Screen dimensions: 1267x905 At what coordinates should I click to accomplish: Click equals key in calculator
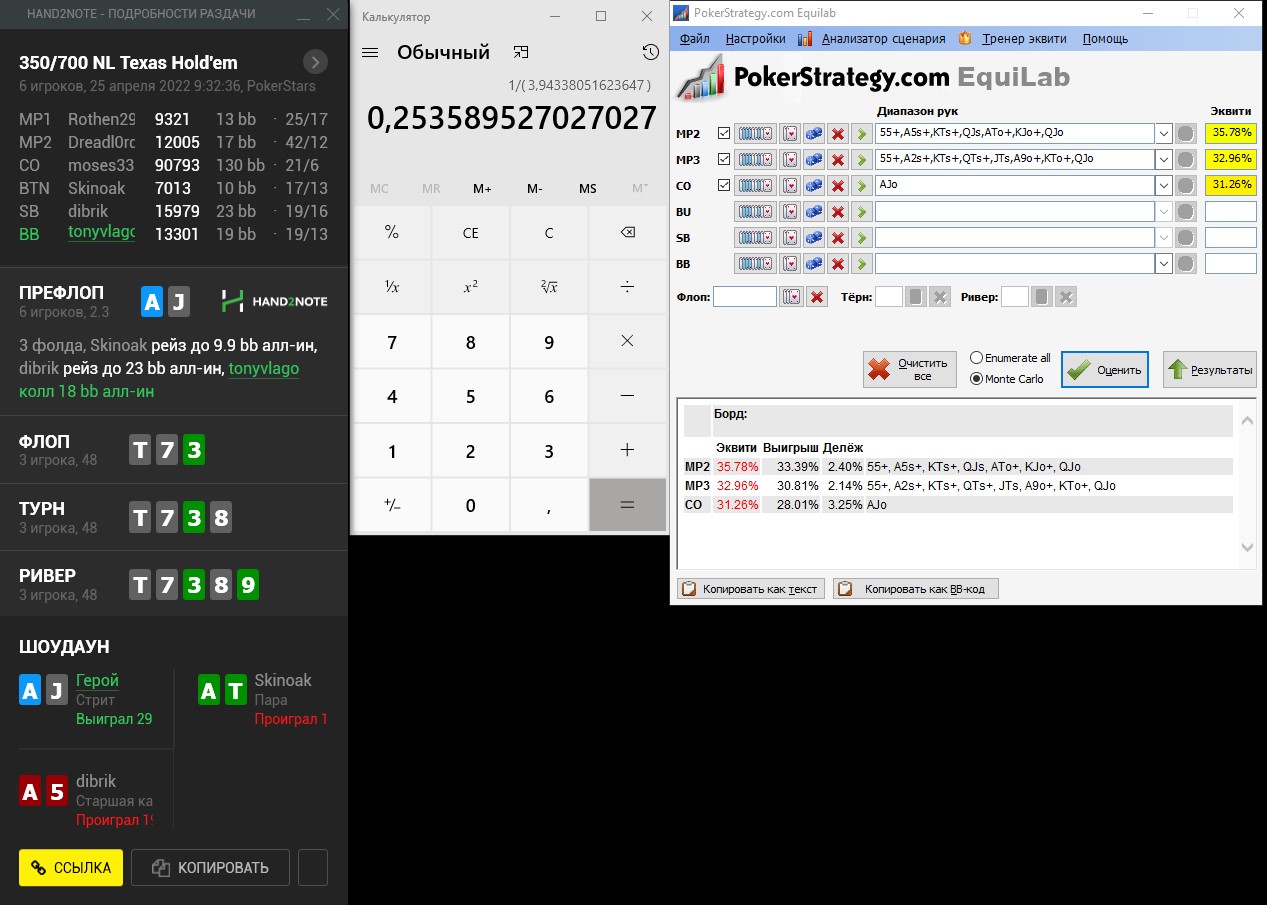click(x=627, y=505)
